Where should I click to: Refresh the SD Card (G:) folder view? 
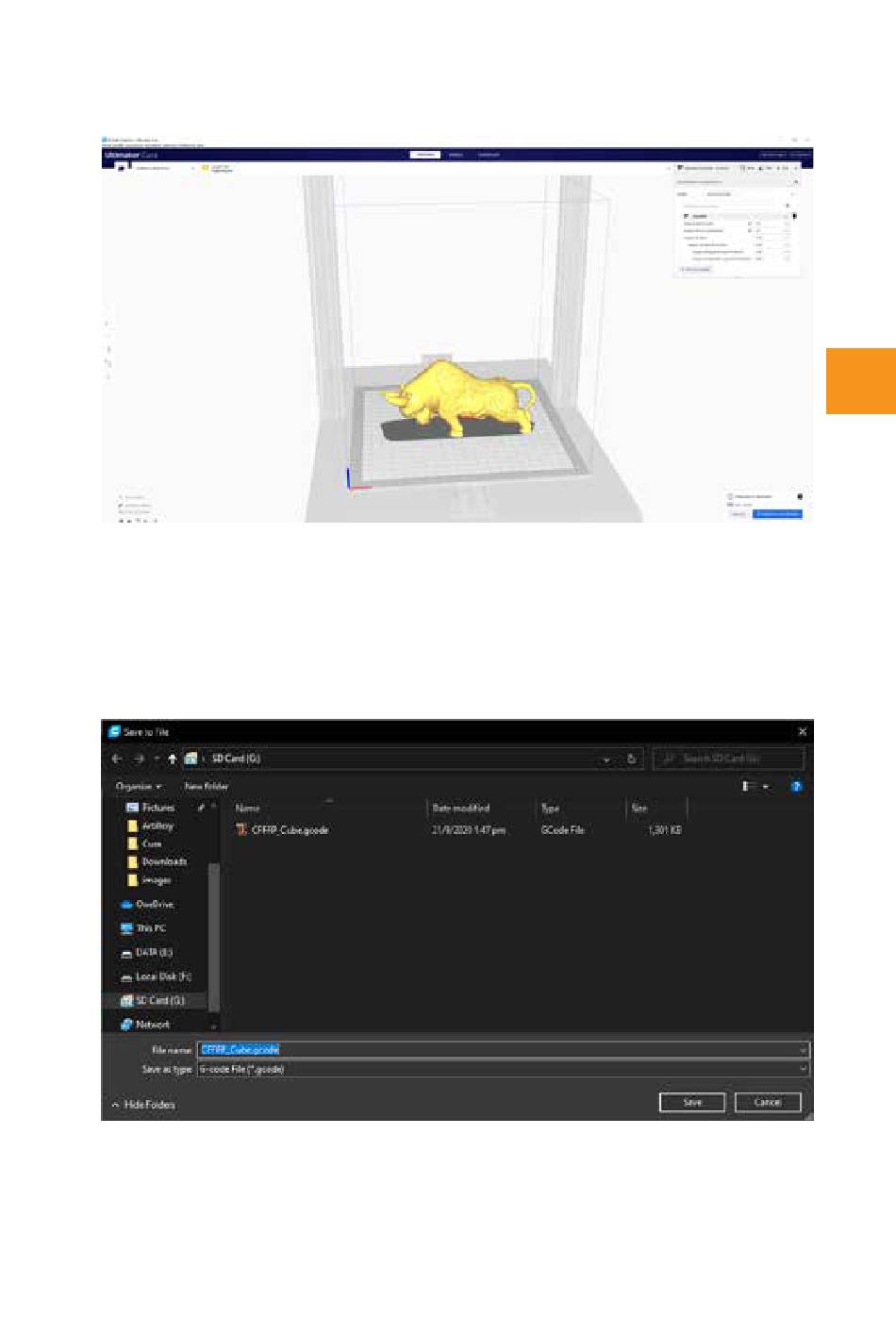coord(632,759)
